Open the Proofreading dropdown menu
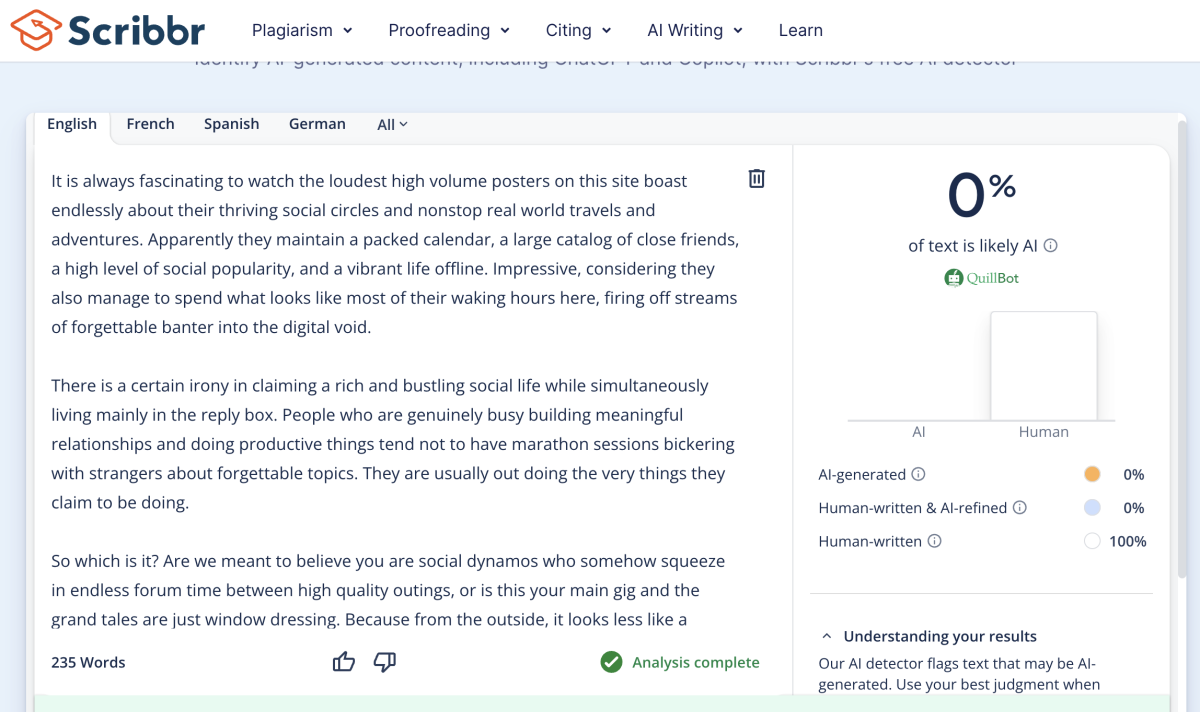The width and height of the screenshot is (1200, 712). [449, 30]
